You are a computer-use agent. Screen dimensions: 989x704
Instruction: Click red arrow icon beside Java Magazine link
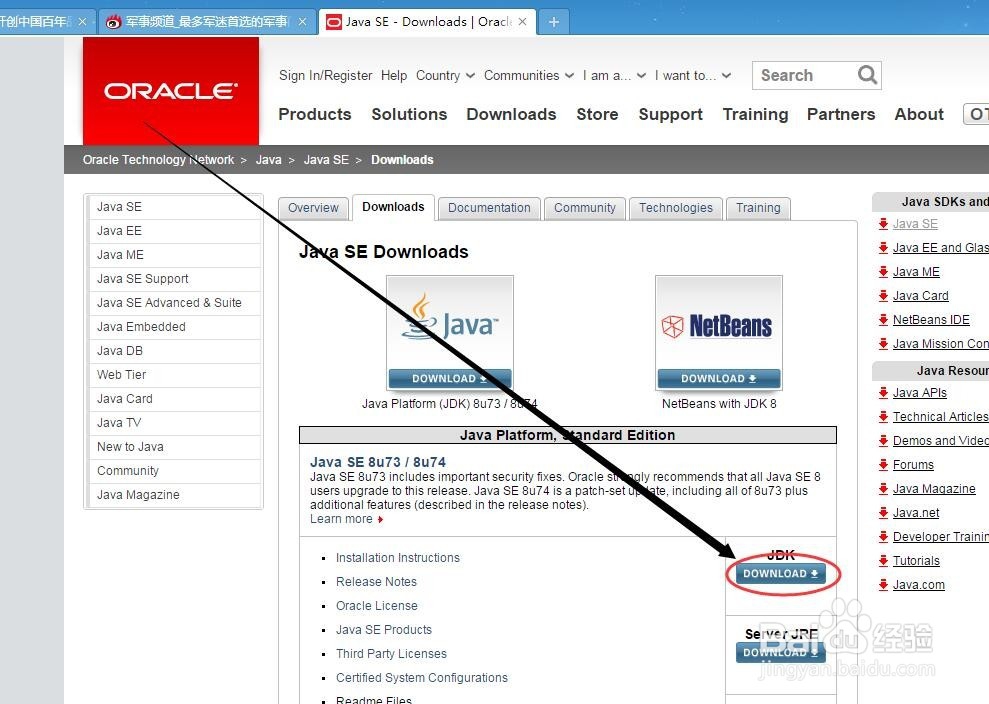click(883, 489)
